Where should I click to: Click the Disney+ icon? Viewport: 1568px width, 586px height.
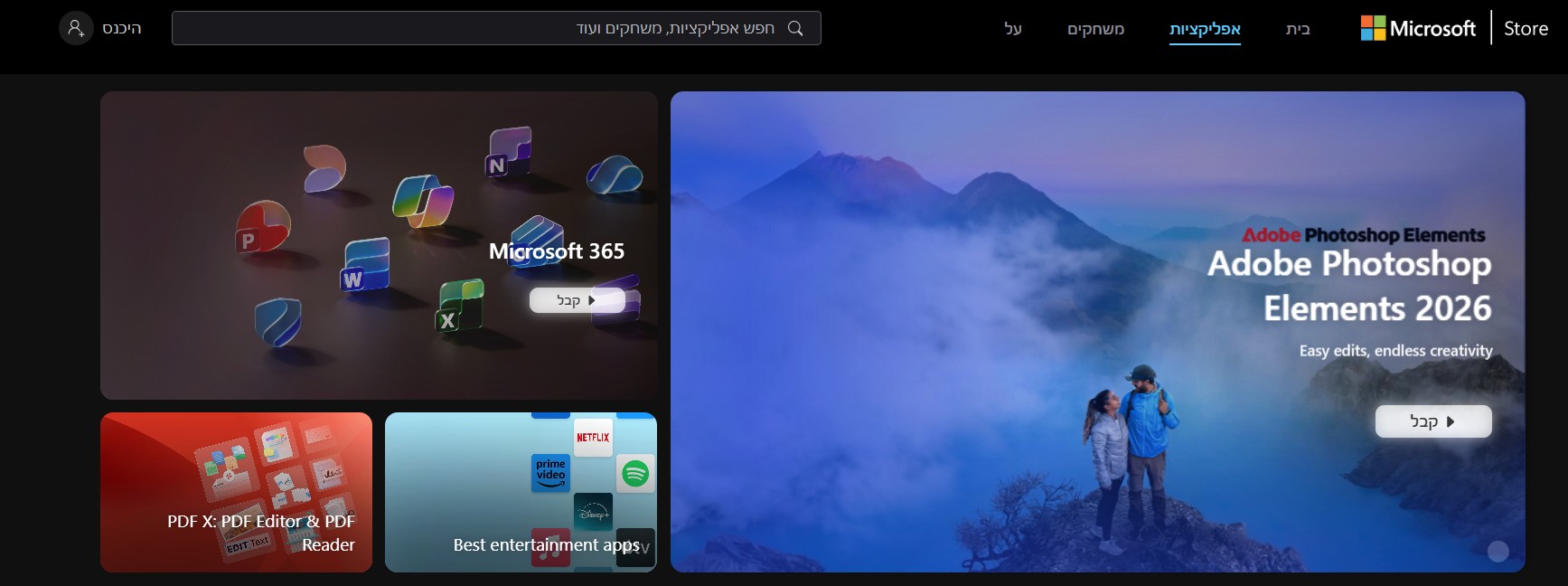(593, 513)
